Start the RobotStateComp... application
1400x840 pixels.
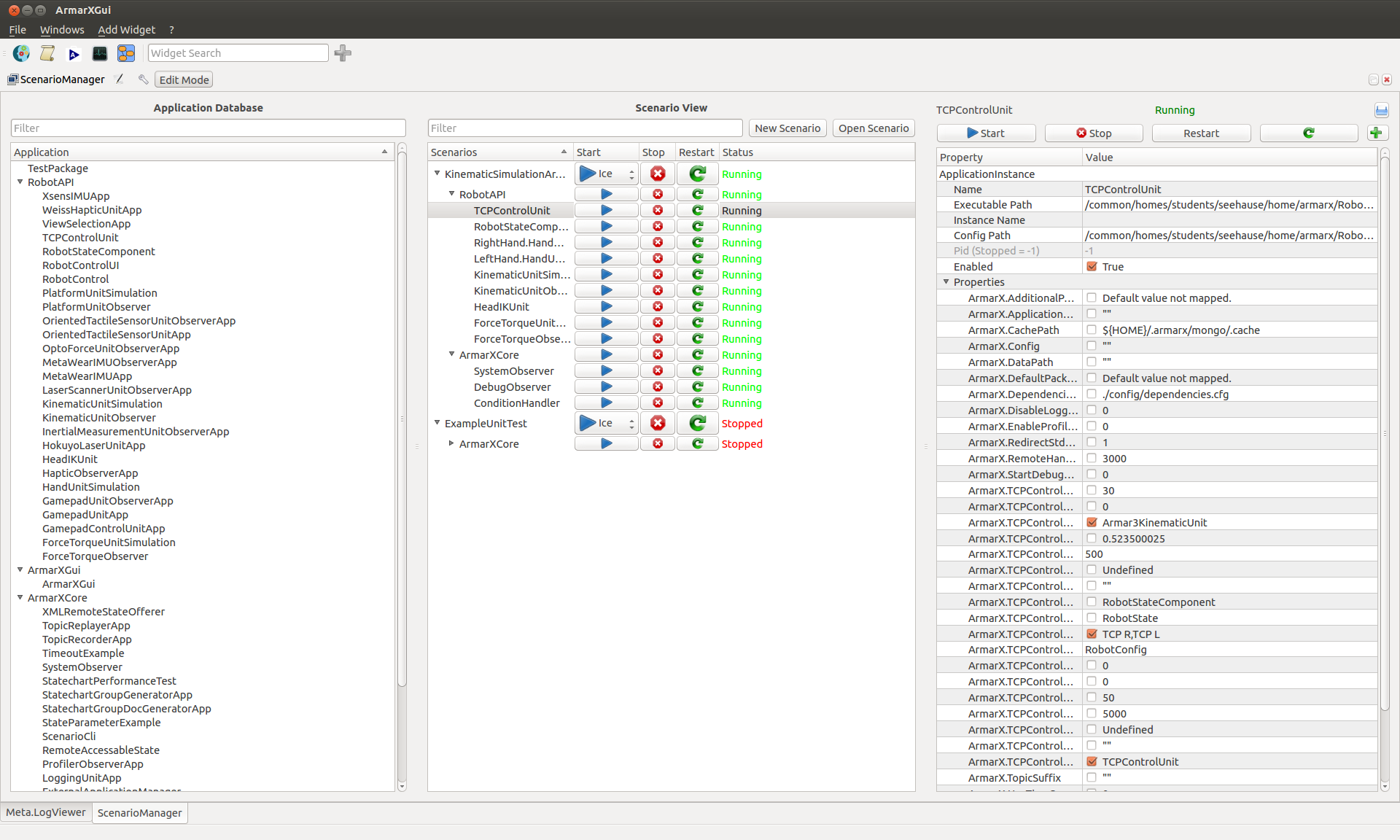pos(606,227)
